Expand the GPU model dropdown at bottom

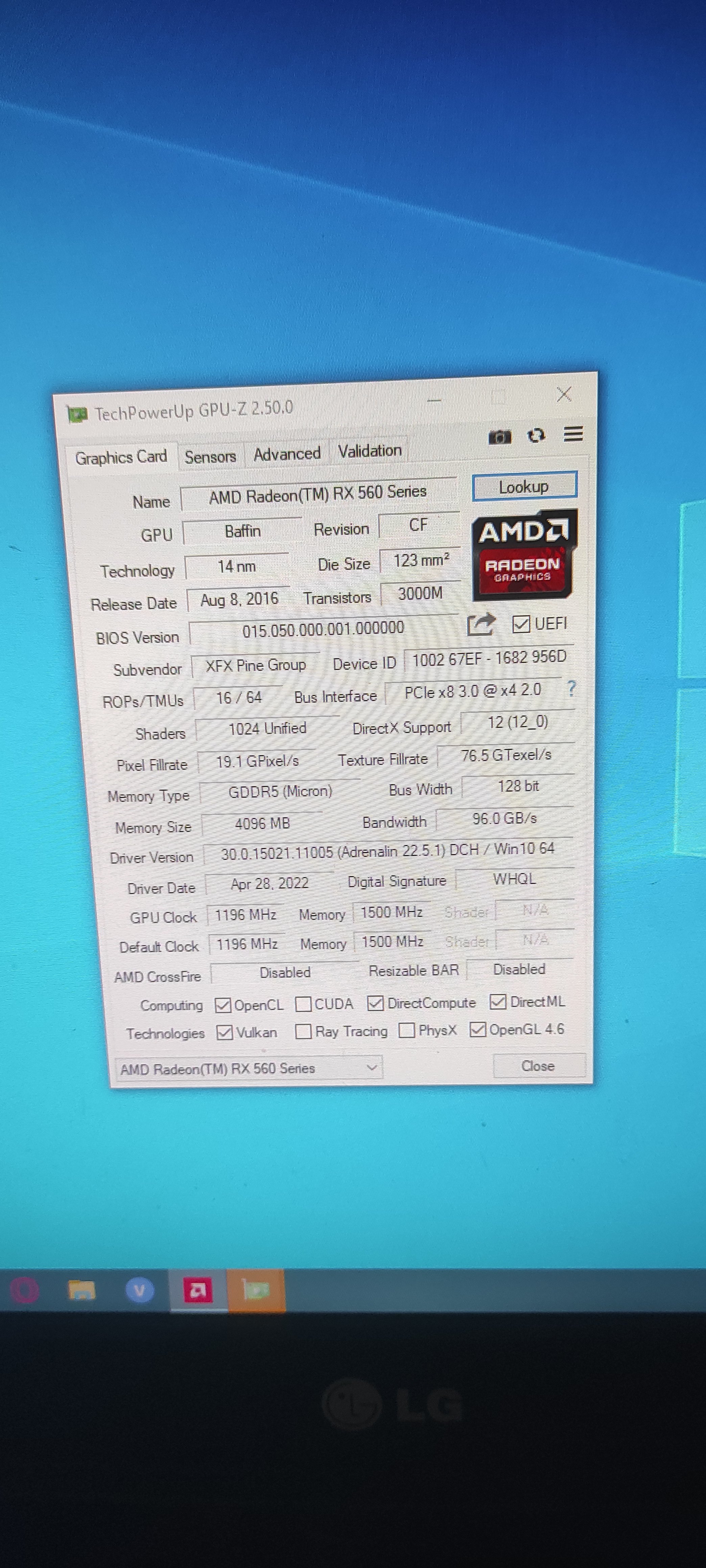click(x=374, y=1066)
